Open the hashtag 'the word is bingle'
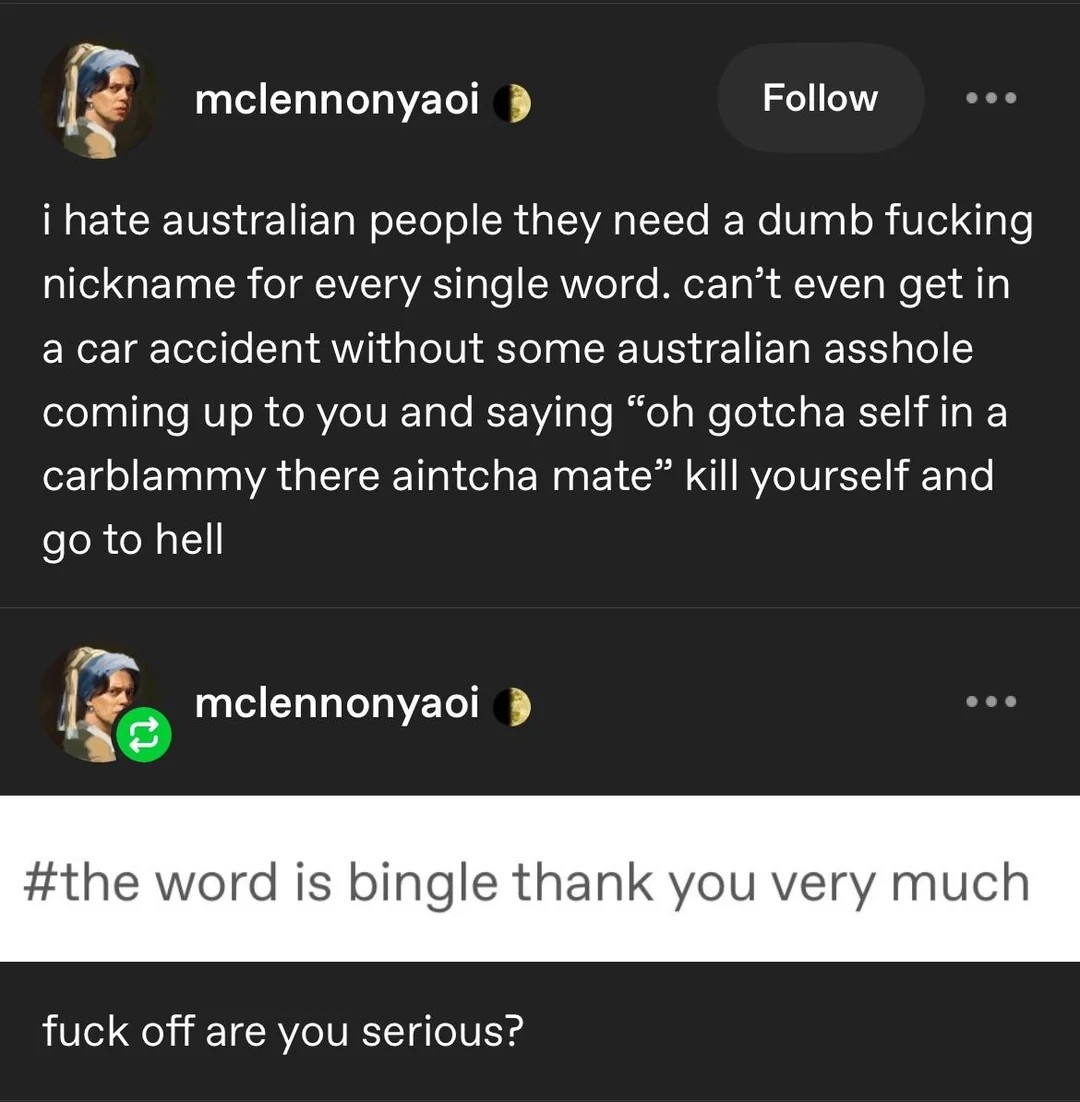The image size is (1080, 1102). pyautogui.click(x=527, y=883)
